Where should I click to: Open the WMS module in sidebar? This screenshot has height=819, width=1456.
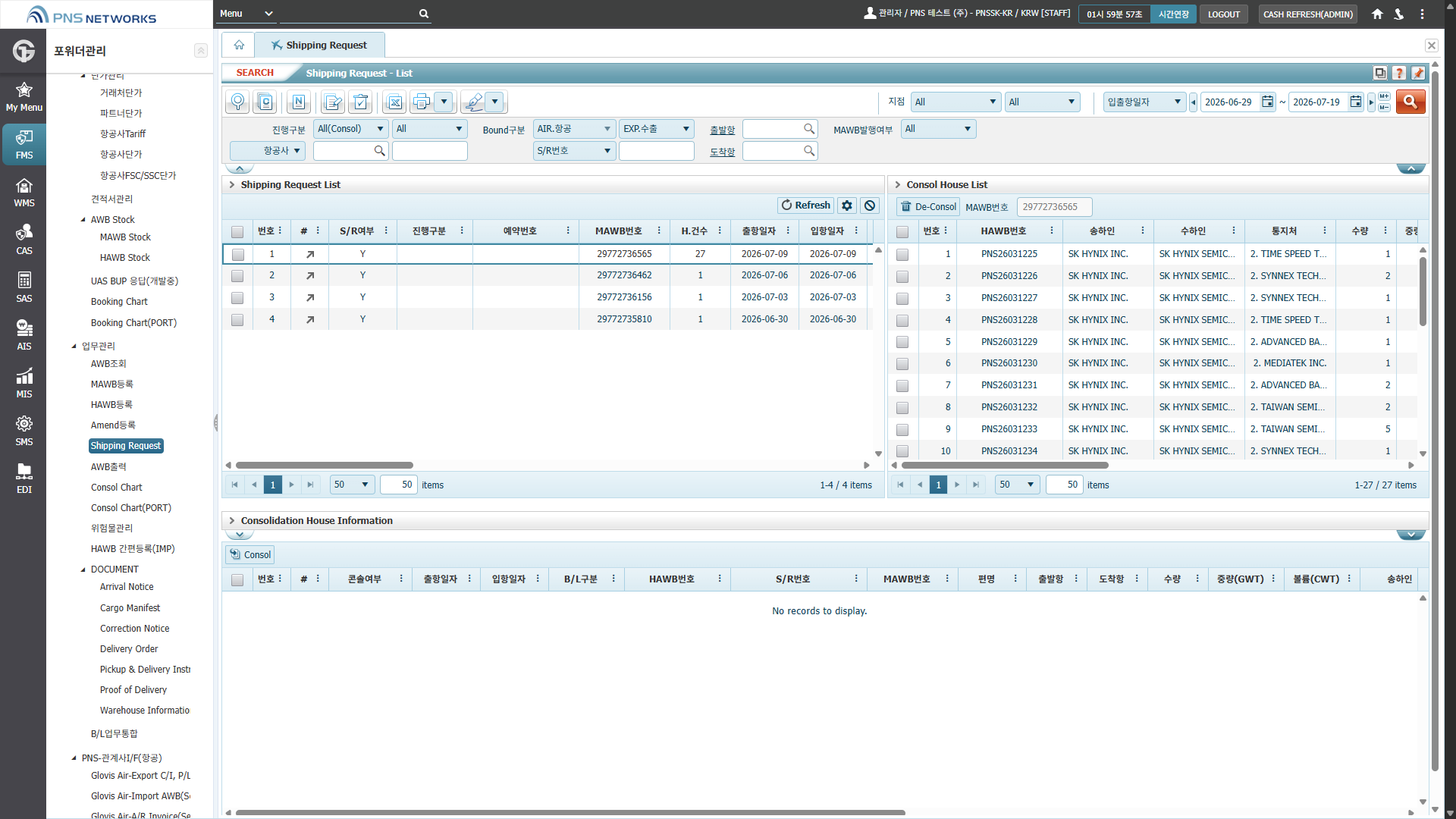coord(24,193)
